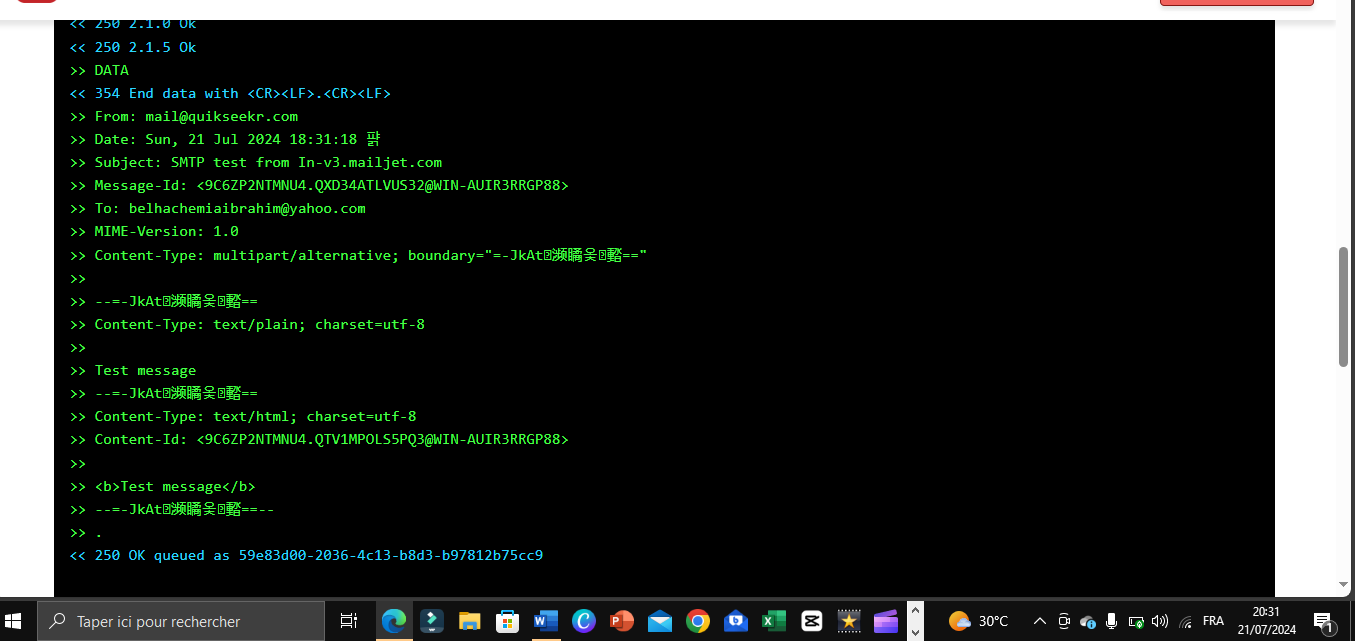Click the 'Content-Type: text/plain' line

(x=247, y=324)
